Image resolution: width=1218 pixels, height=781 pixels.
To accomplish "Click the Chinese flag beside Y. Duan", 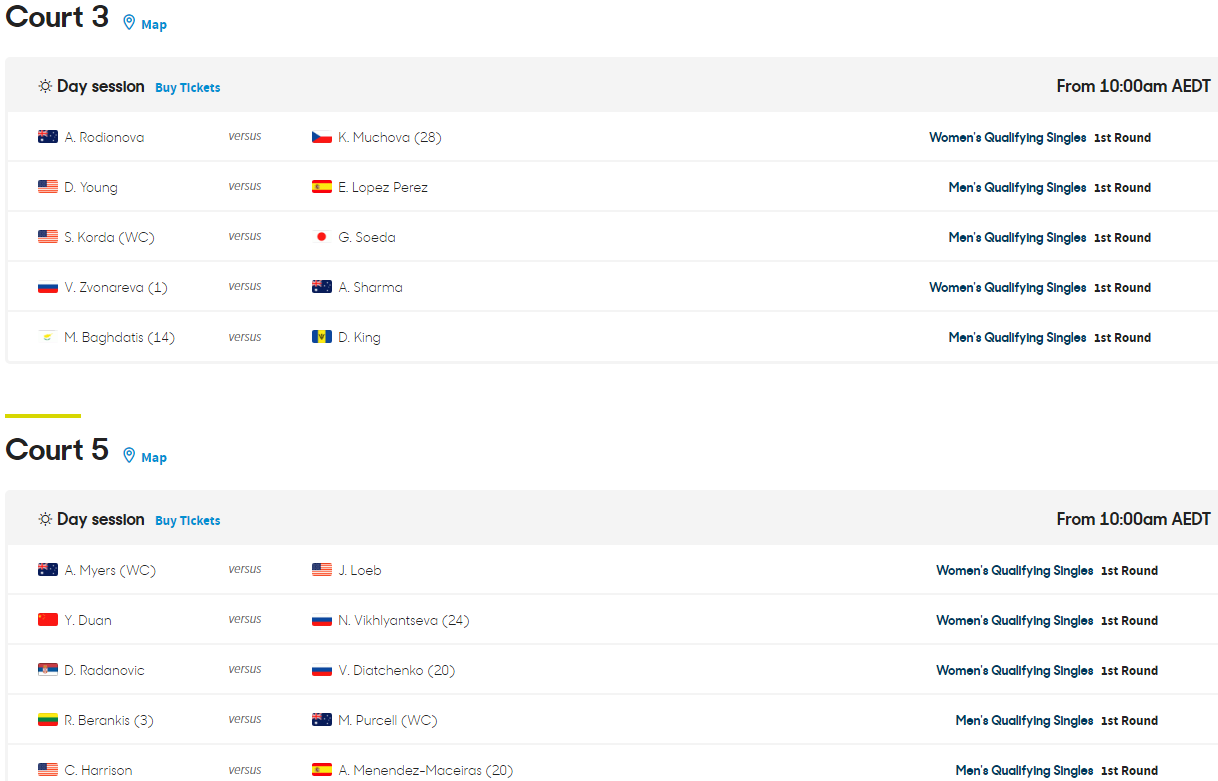I will pyautogui.click(x=48, y=620).
